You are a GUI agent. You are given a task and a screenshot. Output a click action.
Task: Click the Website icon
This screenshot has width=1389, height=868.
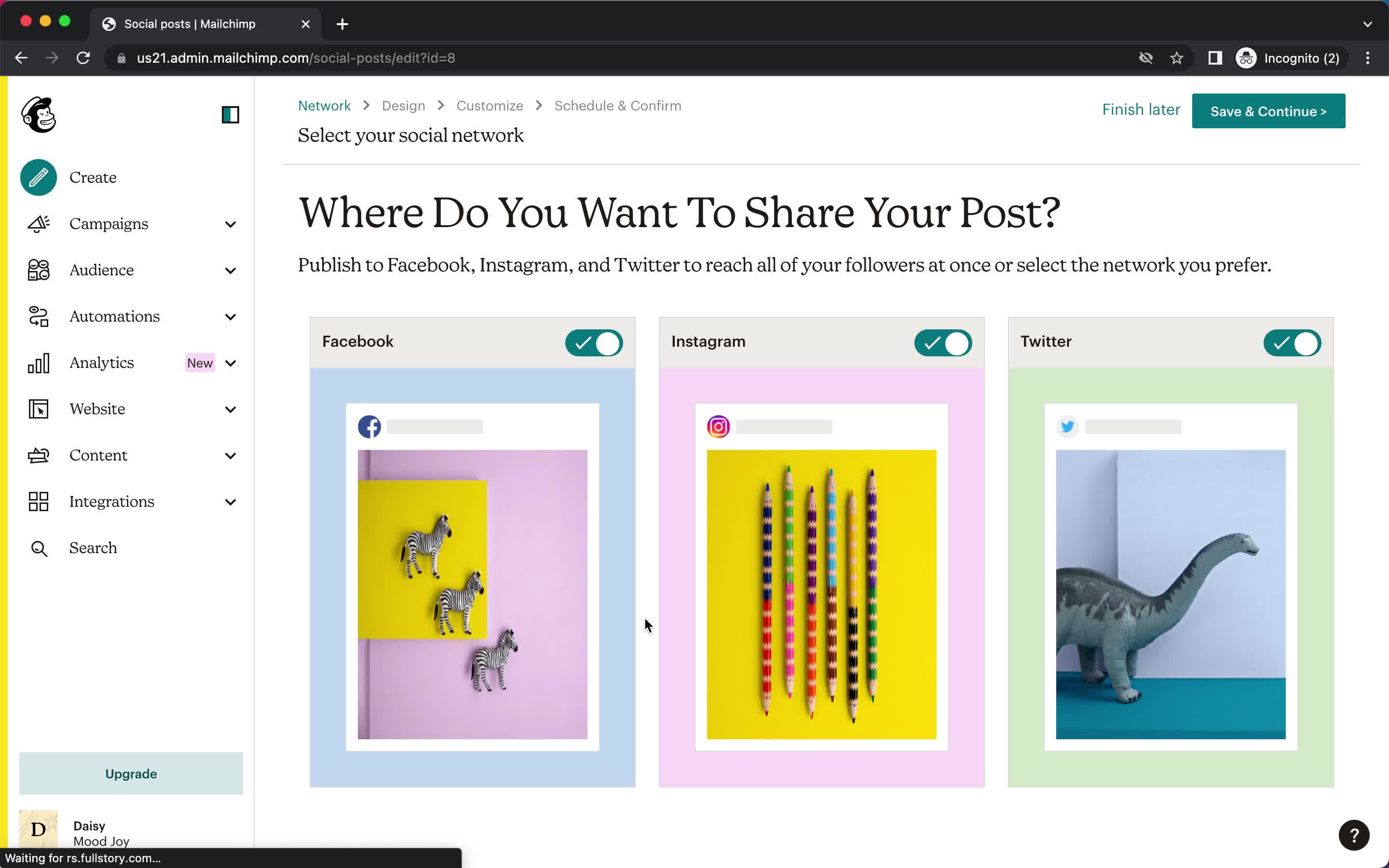pyautogui.click(x=37, y=408)
